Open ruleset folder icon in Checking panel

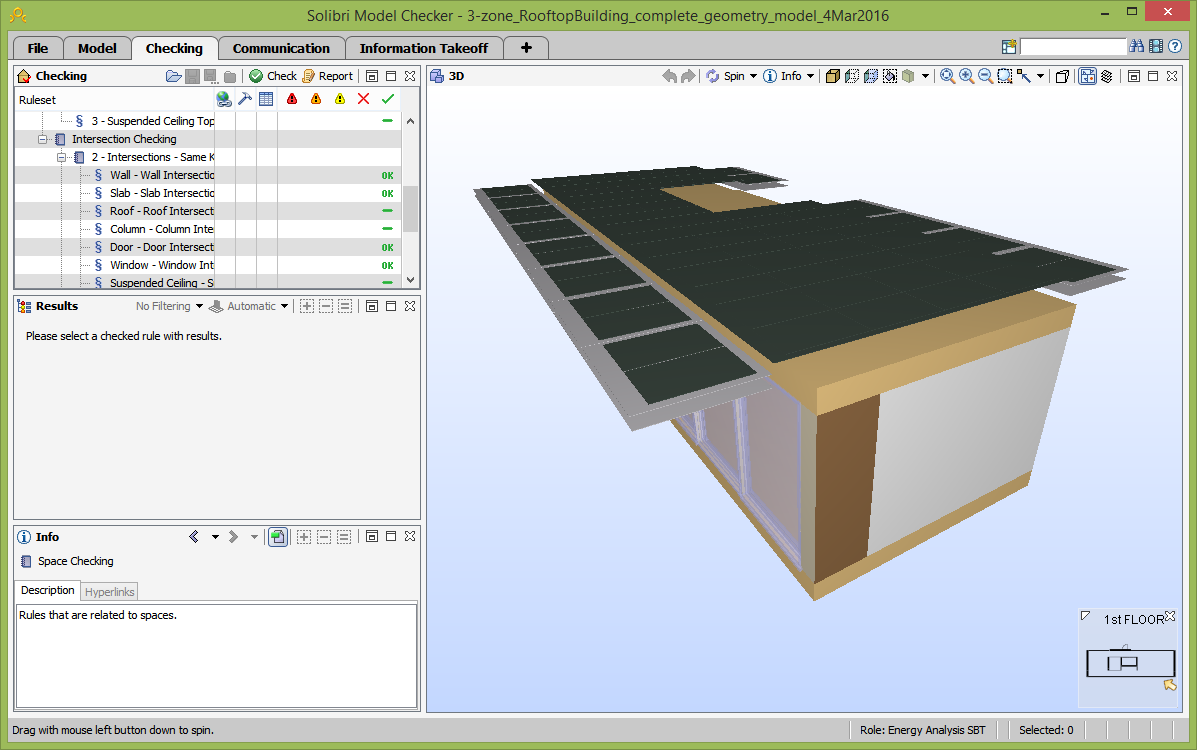coord(173,76)
